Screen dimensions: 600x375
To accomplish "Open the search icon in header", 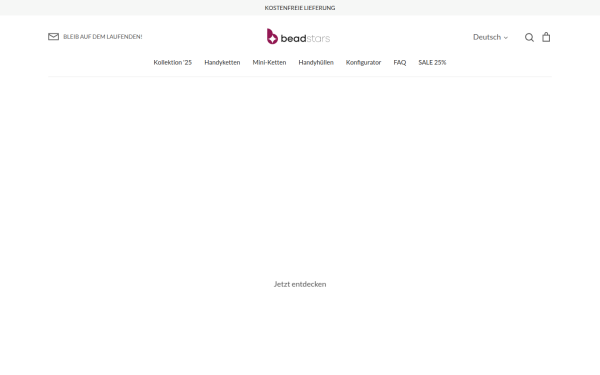I will (x=529, y=37).
